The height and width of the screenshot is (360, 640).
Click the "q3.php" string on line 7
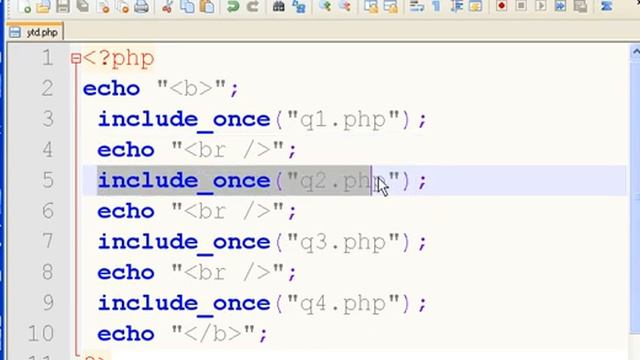[343, 242]
